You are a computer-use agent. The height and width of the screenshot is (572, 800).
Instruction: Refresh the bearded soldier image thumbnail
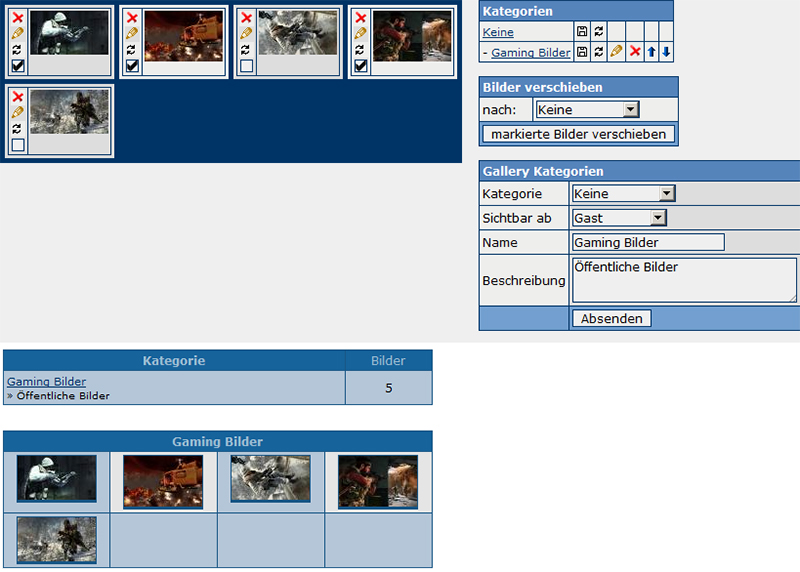360,49
